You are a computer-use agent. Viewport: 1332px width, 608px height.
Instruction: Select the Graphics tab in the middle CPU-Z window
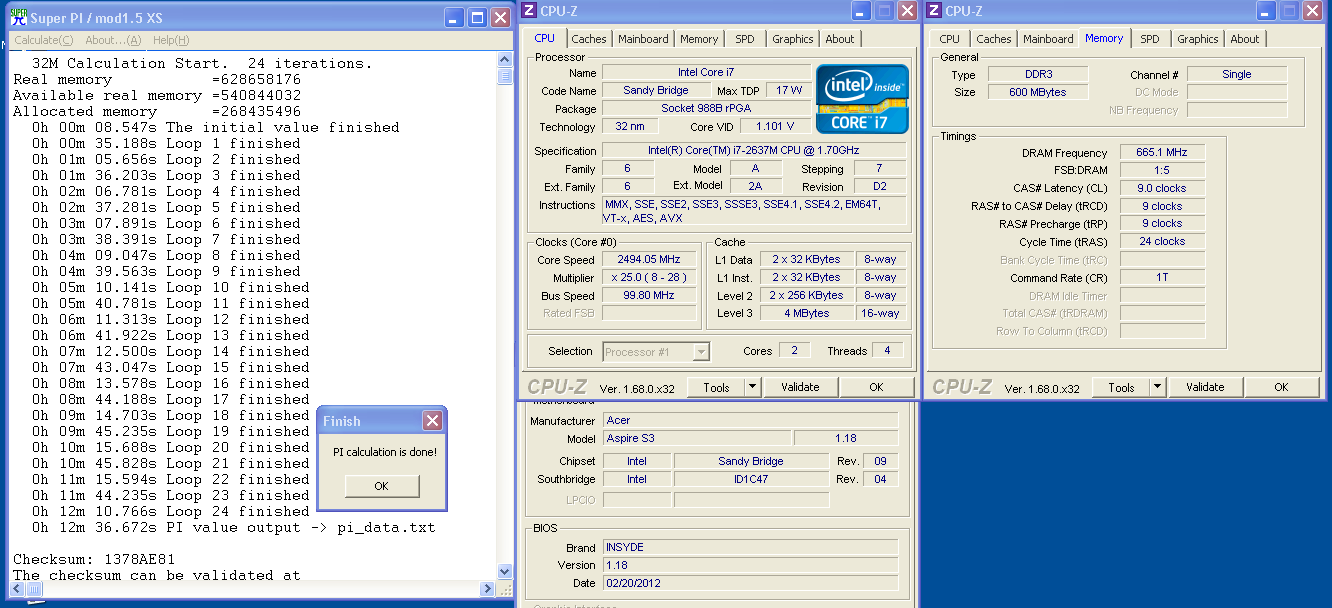(x=793, y=39)
